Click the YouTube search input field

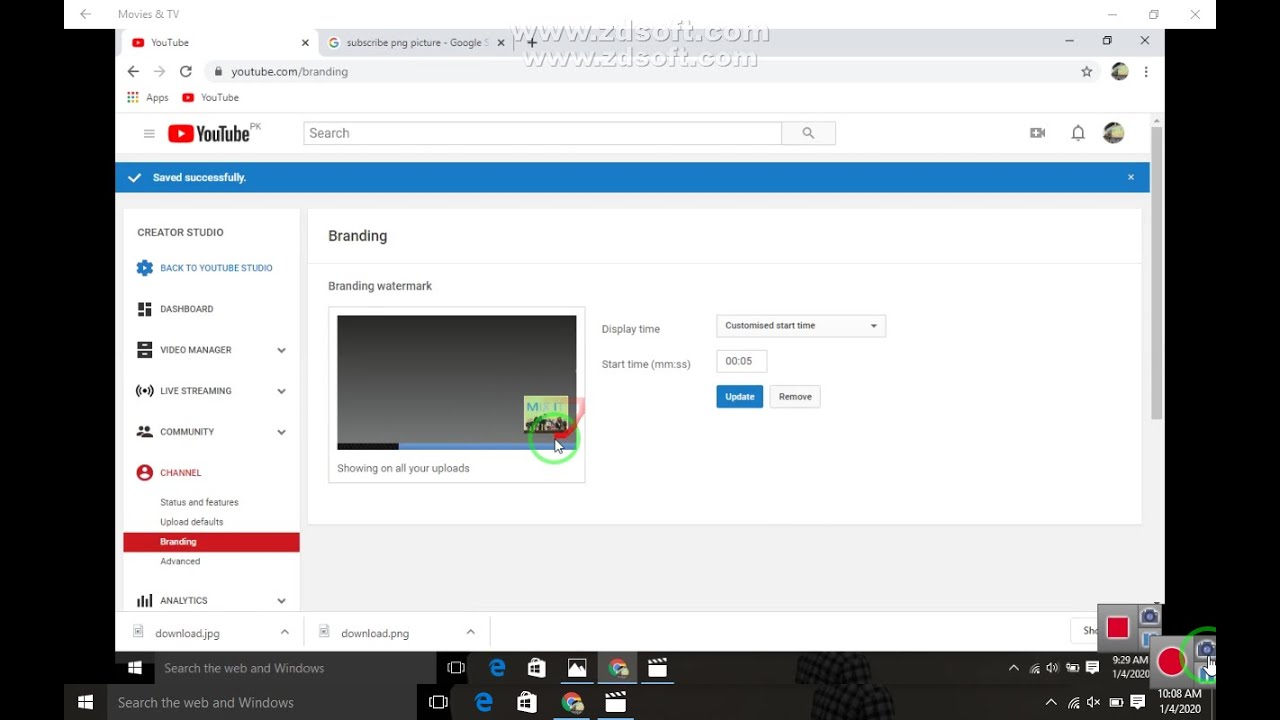[x=543, y=133]
